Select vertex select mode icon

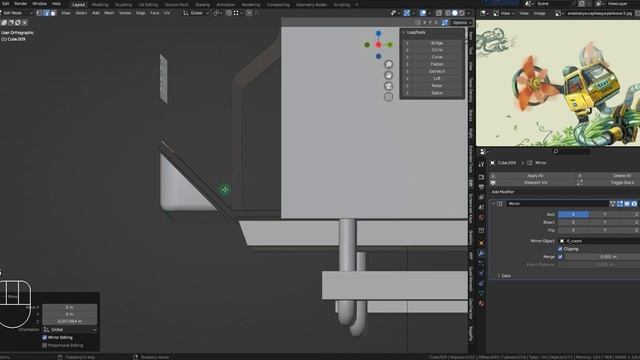(39, 13)
